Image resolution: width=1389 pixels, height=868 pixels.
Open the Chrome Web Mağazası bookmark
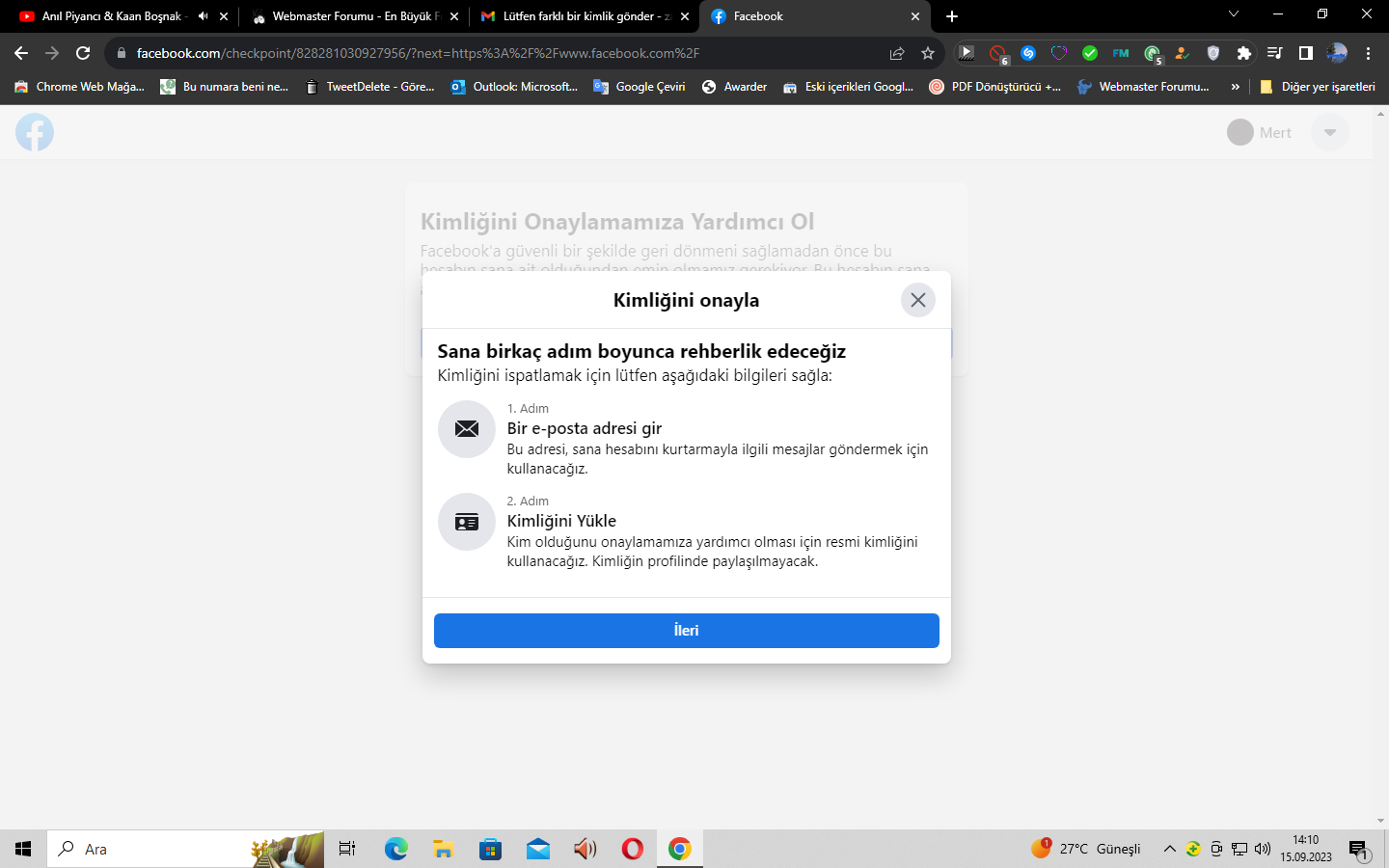80,87
